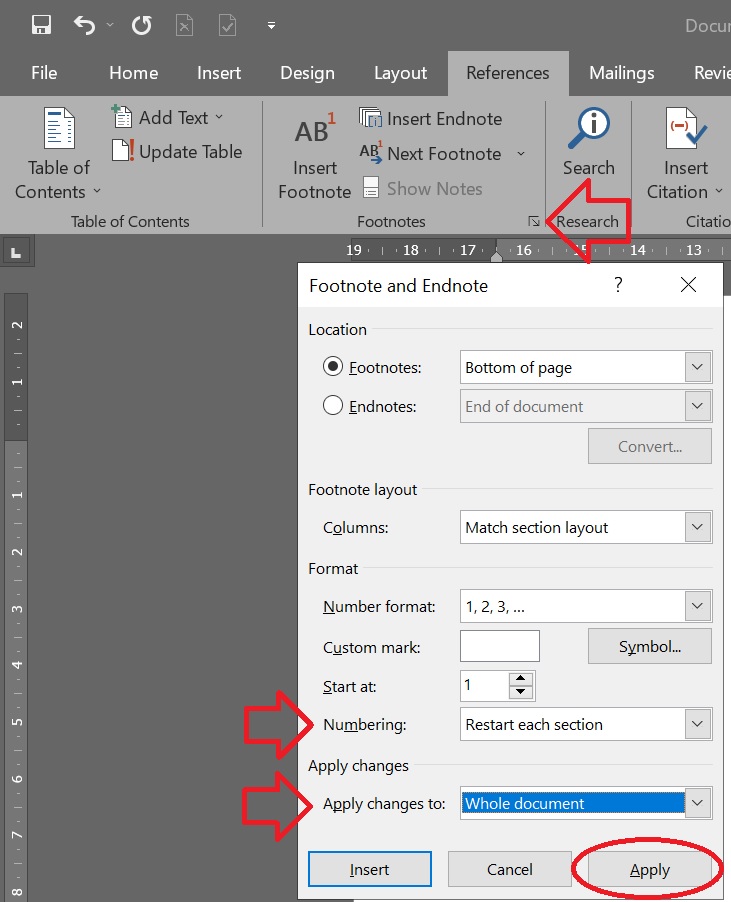This screenshot has height=902, width=731.
Task: Switch to the Mailings tab
Action: pyautogui.click(x=622, y=73)
